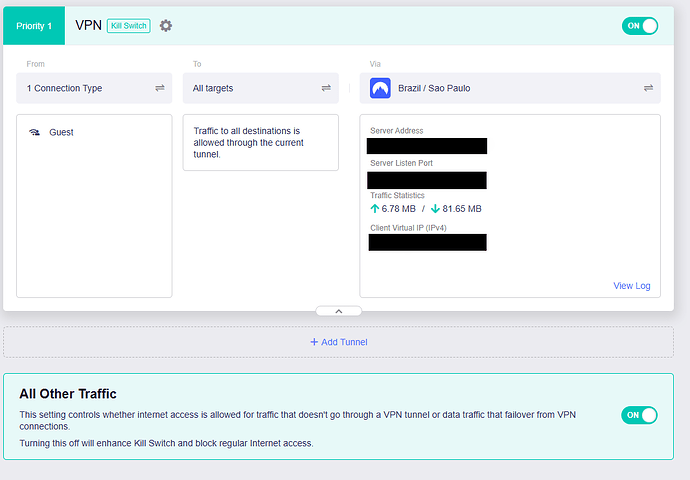Viewport: 690px width, 480px height.
Task: Click the download traffic arrow icon
Action: [x=435, y=209]
